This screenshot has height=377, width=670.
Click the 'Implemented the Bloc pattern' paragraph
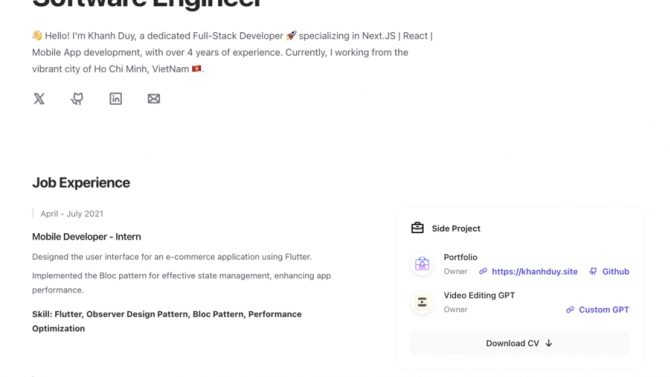182,283
